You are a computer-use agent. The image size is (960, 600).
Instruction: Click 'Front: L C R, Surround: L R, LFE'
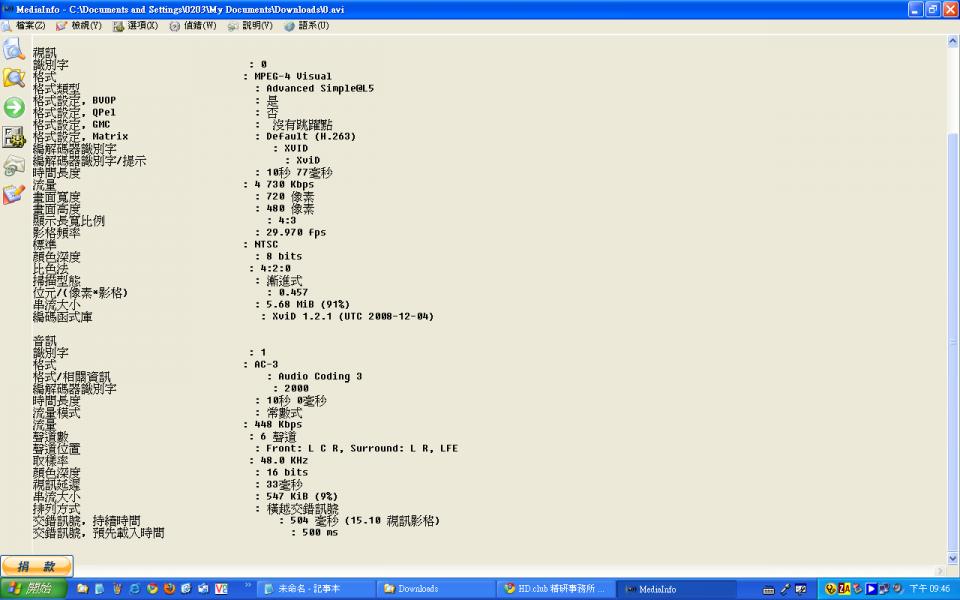tap(362, 448)
